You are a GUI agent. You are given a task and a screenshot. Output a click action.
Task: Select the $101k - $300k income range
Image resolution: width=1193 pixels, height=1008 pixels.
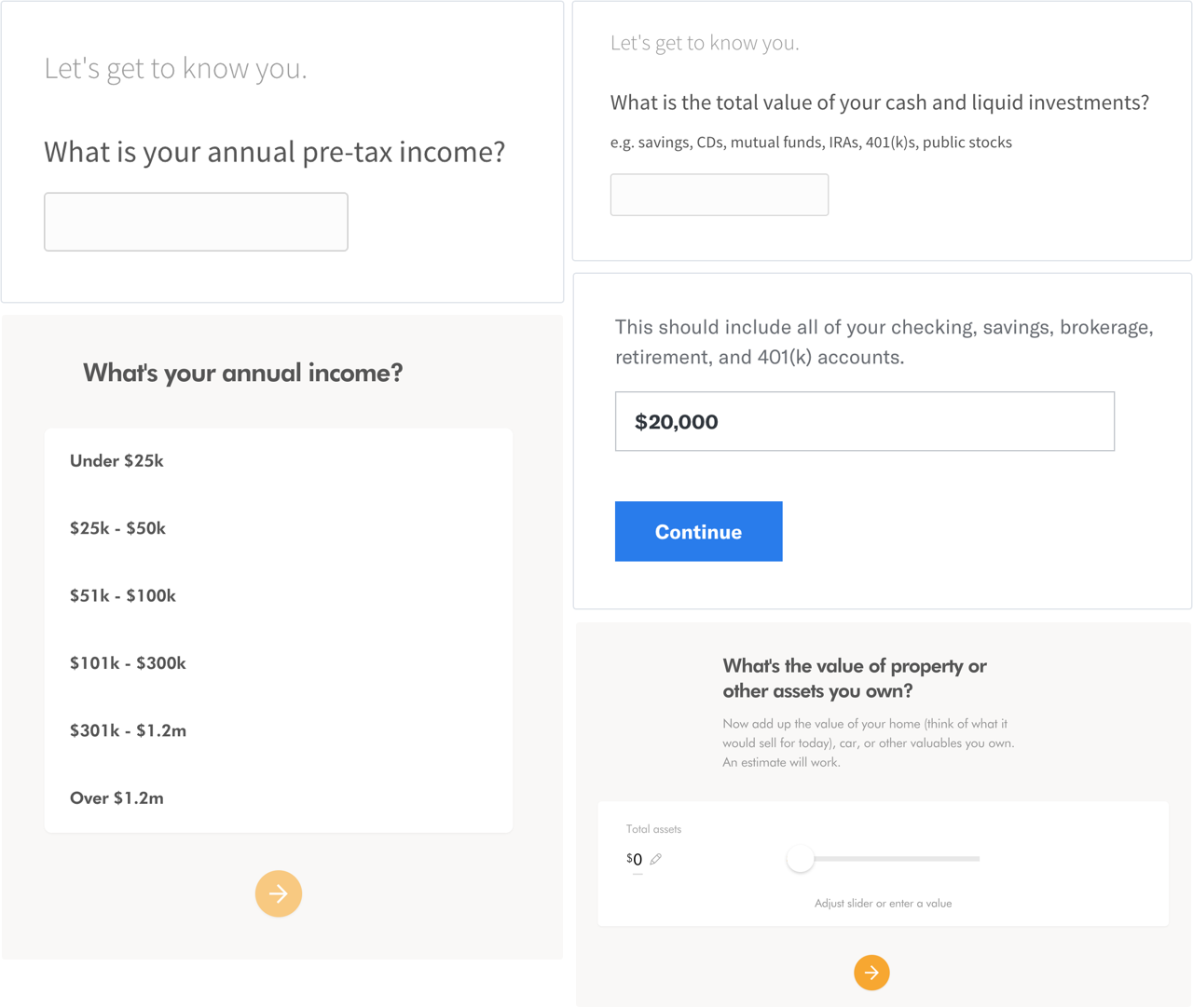pyautogui.click(x=128, y=663)
